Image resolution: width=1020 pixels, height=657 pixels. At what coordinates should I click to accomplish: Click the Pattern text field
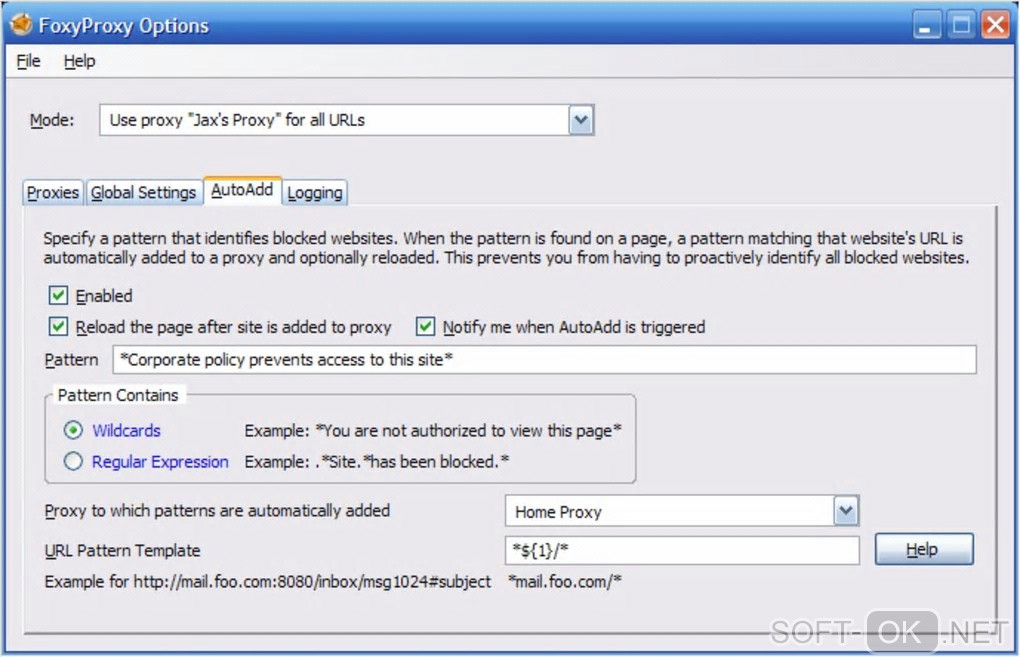[x=544, y=360]
